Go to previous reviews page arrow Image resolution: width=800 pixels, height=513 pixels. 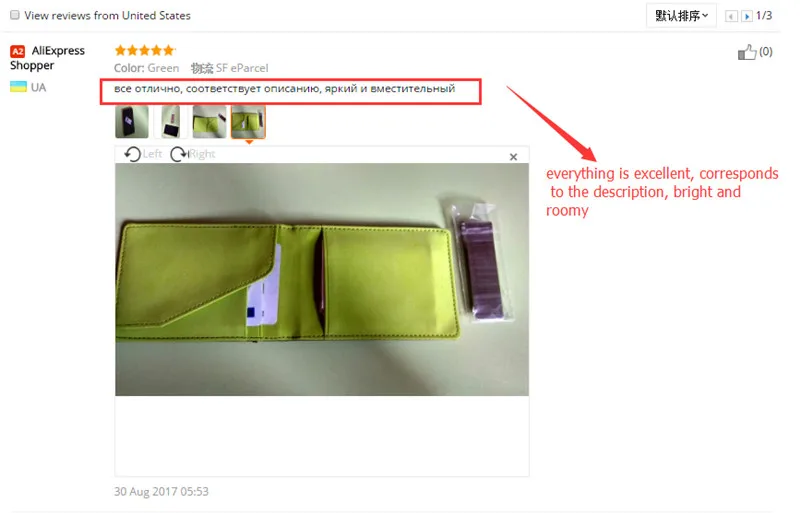pos(731,16)
